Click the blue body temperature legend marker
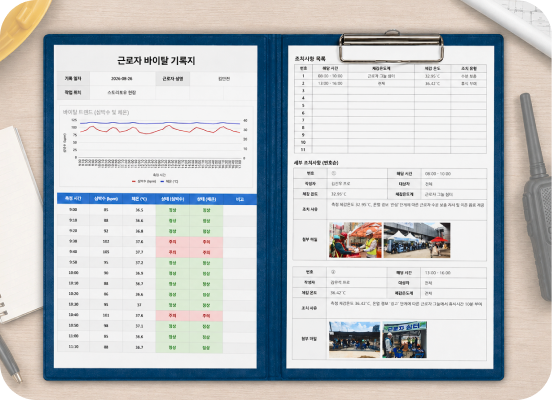This screenshot has width=552, height=400. 162,182
